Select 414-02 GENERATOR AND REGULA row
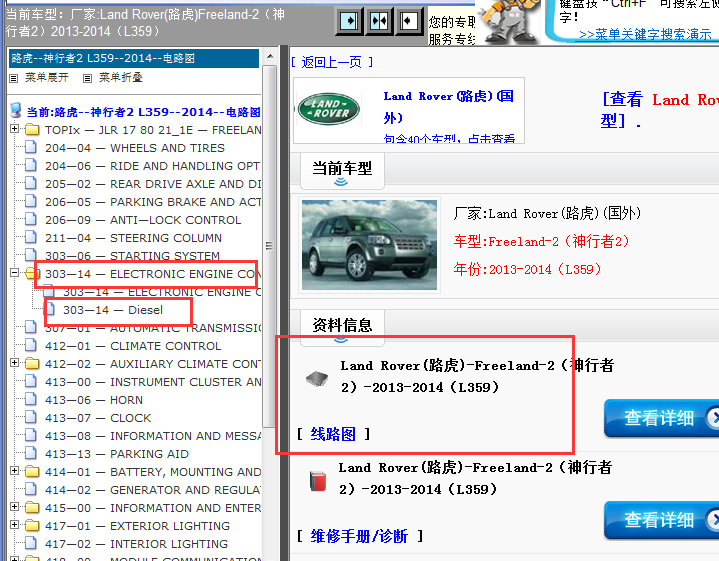719x561 pixels. pyautogui.click(x=153, y=489)
